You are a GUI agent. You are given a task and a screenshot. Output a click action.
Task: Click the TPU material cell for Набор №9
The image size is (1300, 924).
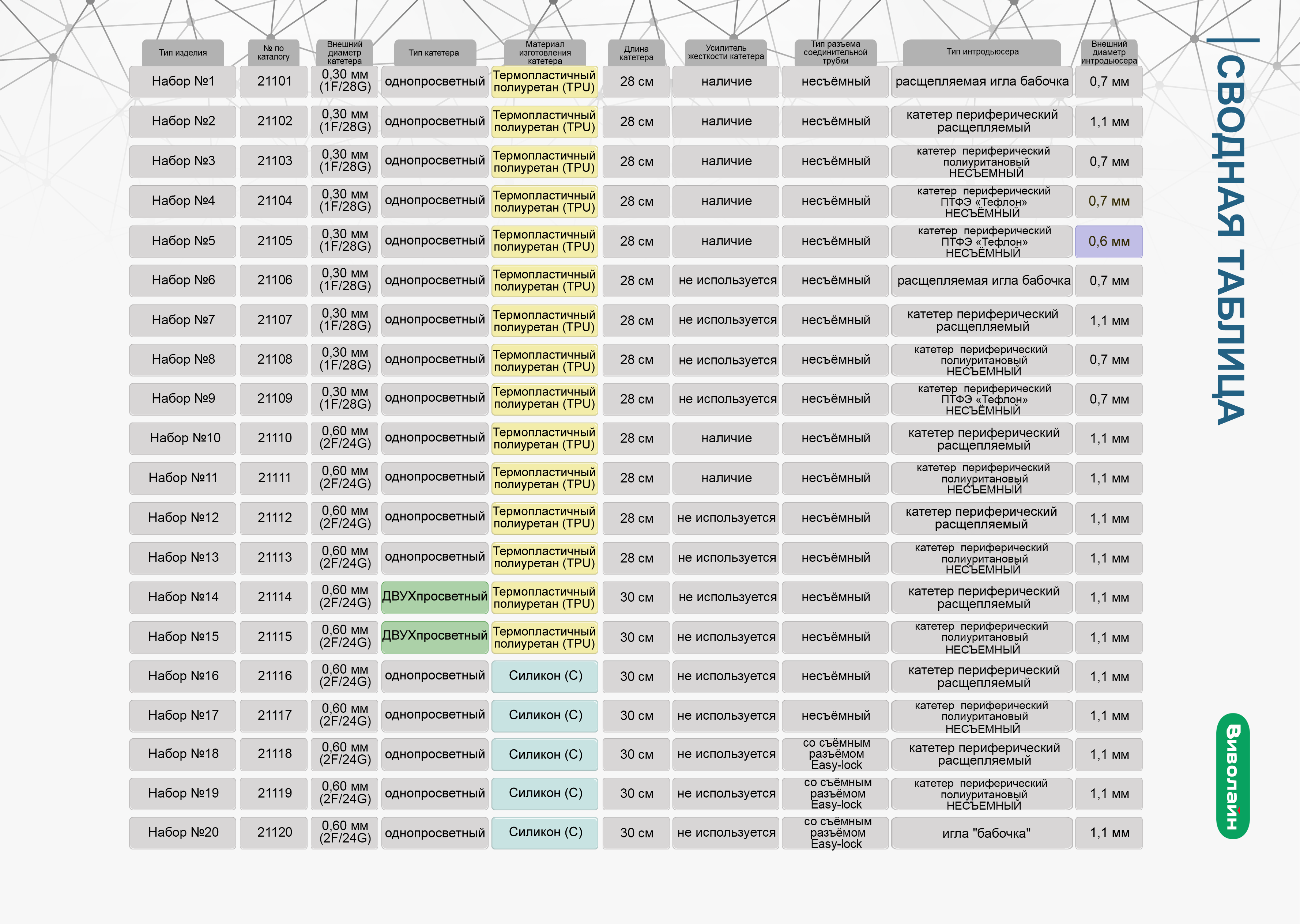tap(545, 399)
